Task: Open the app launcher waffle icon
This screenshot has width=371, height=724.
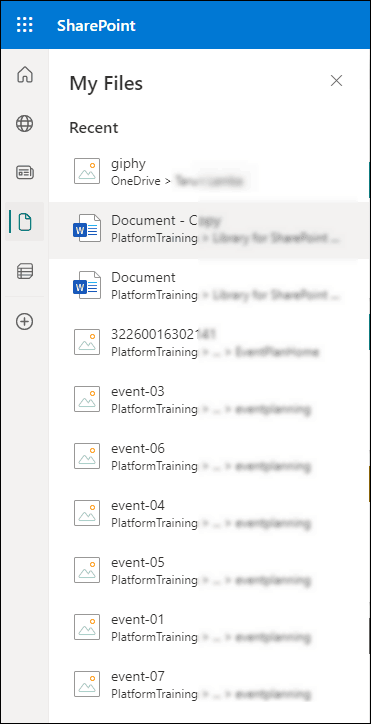Action: (24, 24)
